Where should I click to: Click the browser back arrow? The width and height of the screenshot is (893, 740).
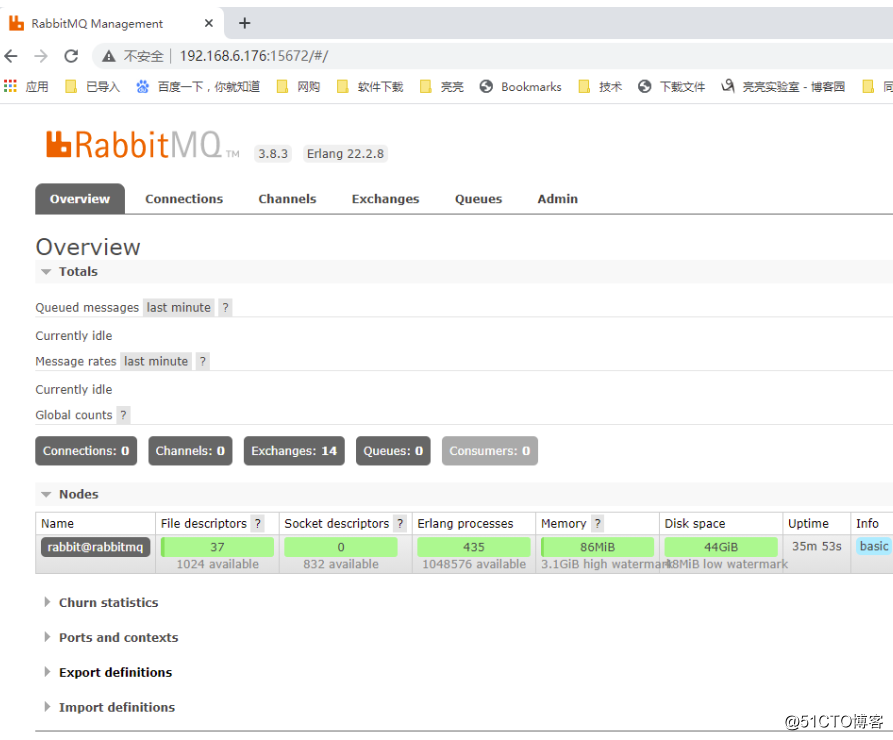(11, 56)
